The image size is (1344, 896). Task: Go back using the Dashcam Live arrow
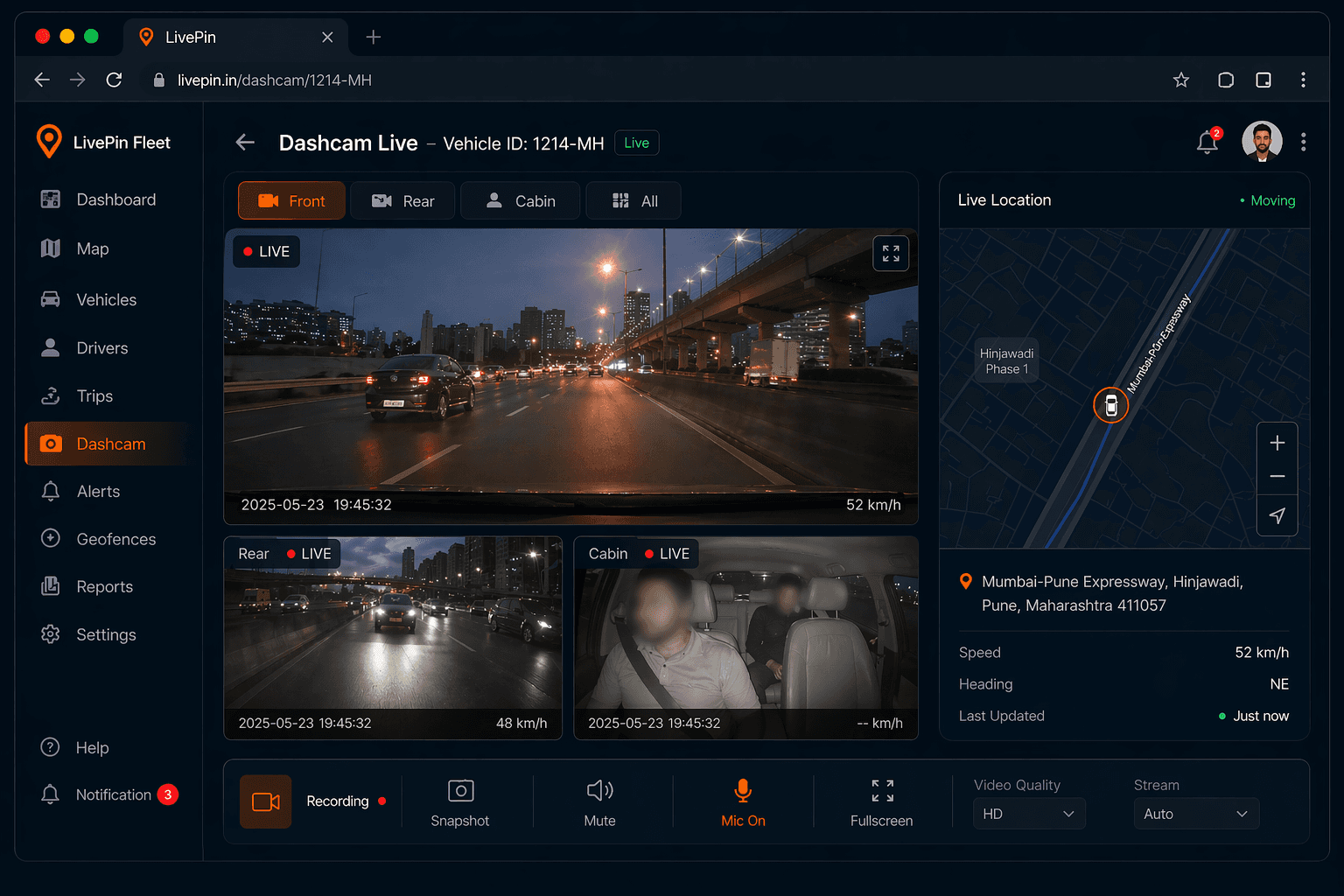coord(245,143)
